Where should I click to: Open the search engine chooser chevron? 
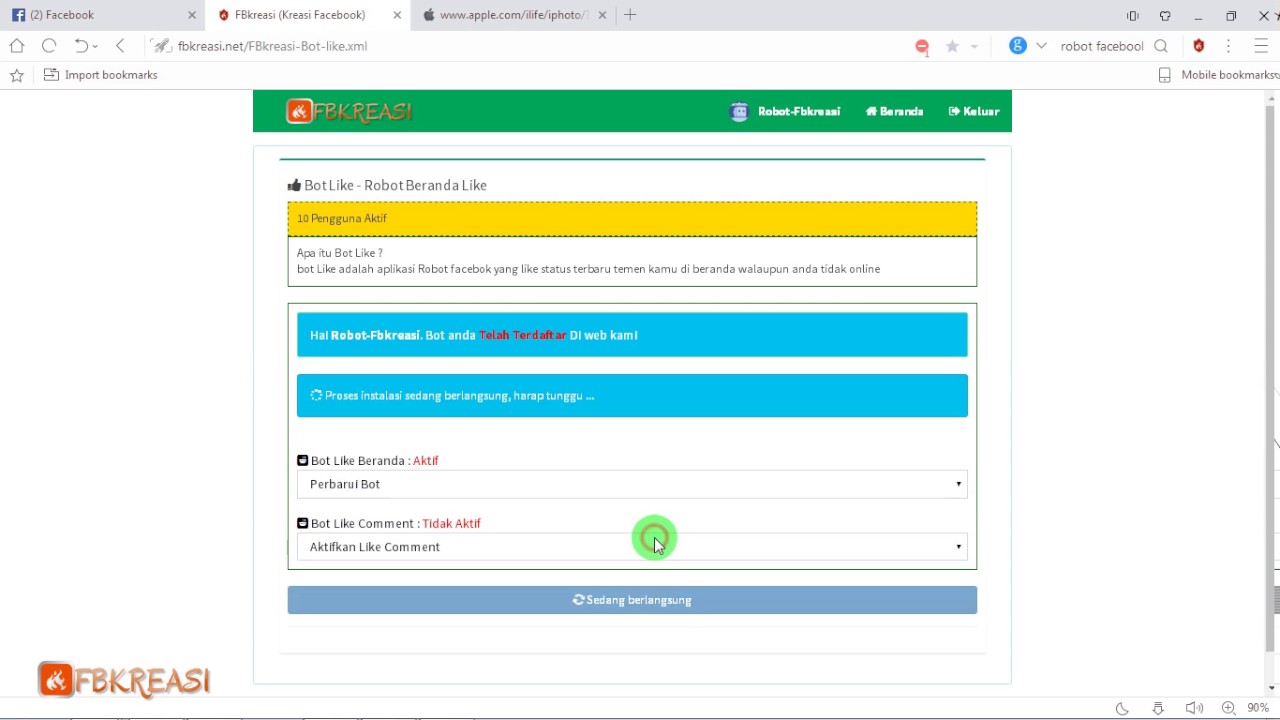pyautogui.click(x=1041, y=46)
